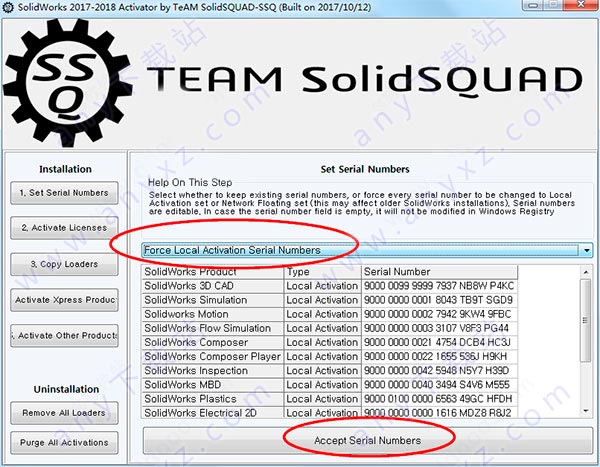Click the Accept Serial Numbers button
600x467 pixels.
coord(368,441)
